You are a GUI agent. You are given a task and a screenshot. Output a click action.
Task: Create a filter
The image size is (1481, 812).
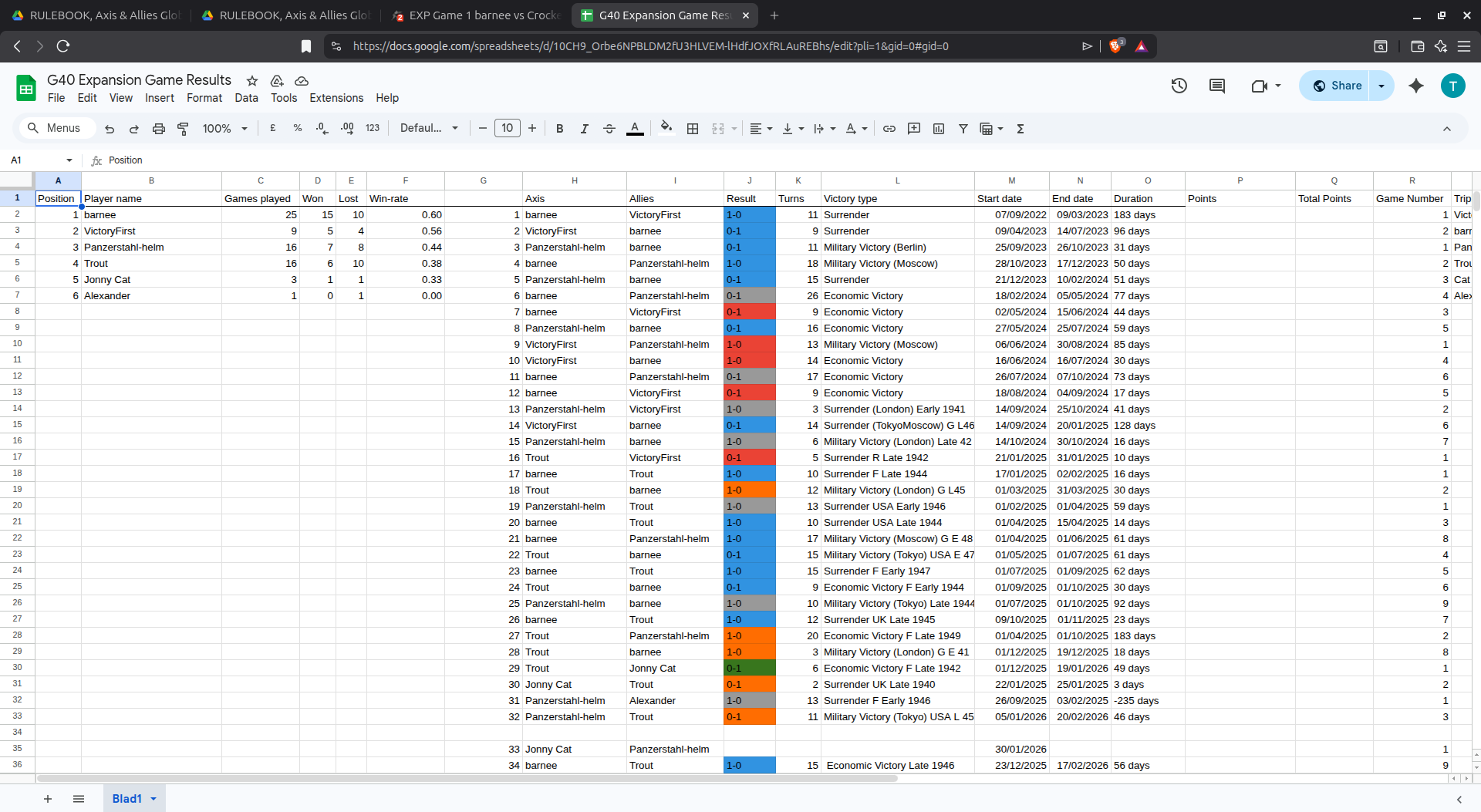[x=963, y=129]
